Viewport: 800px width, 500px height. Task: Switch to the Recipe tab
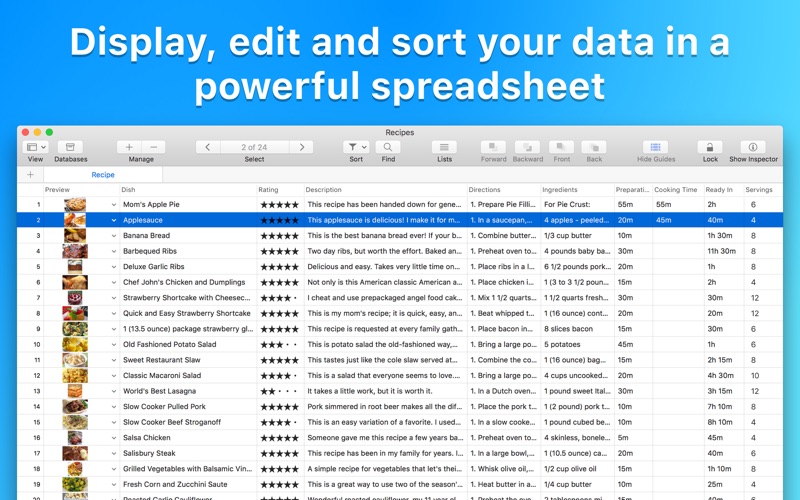(x=103, y=174)
